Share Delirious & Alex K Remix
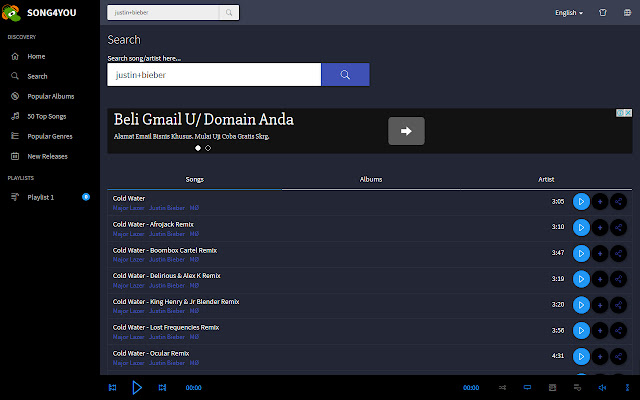The image size is (640, 400). (x=618, y=279)
